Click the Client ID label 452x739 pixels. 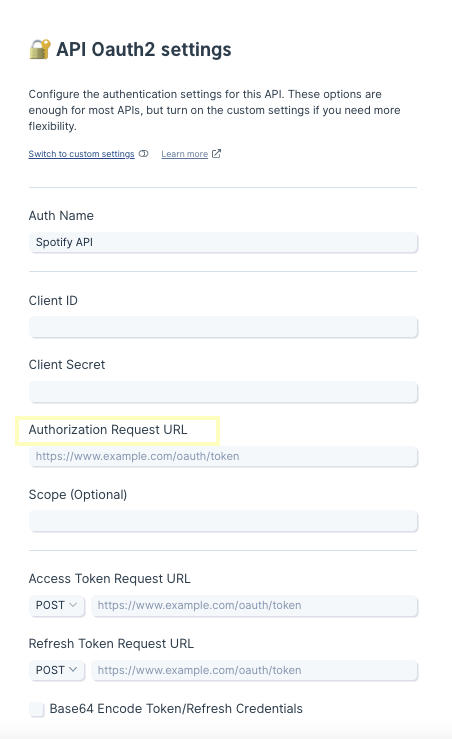[x=53, y=301]
